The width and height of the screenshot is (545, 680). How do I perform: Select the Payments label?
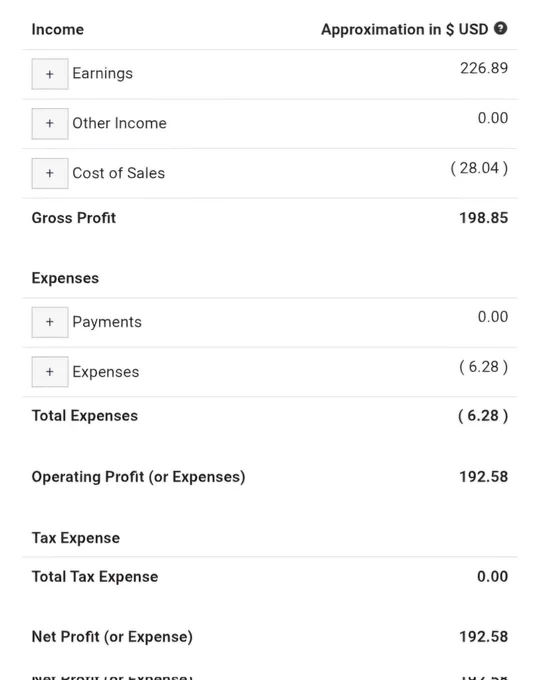click(x=107, y=322)
